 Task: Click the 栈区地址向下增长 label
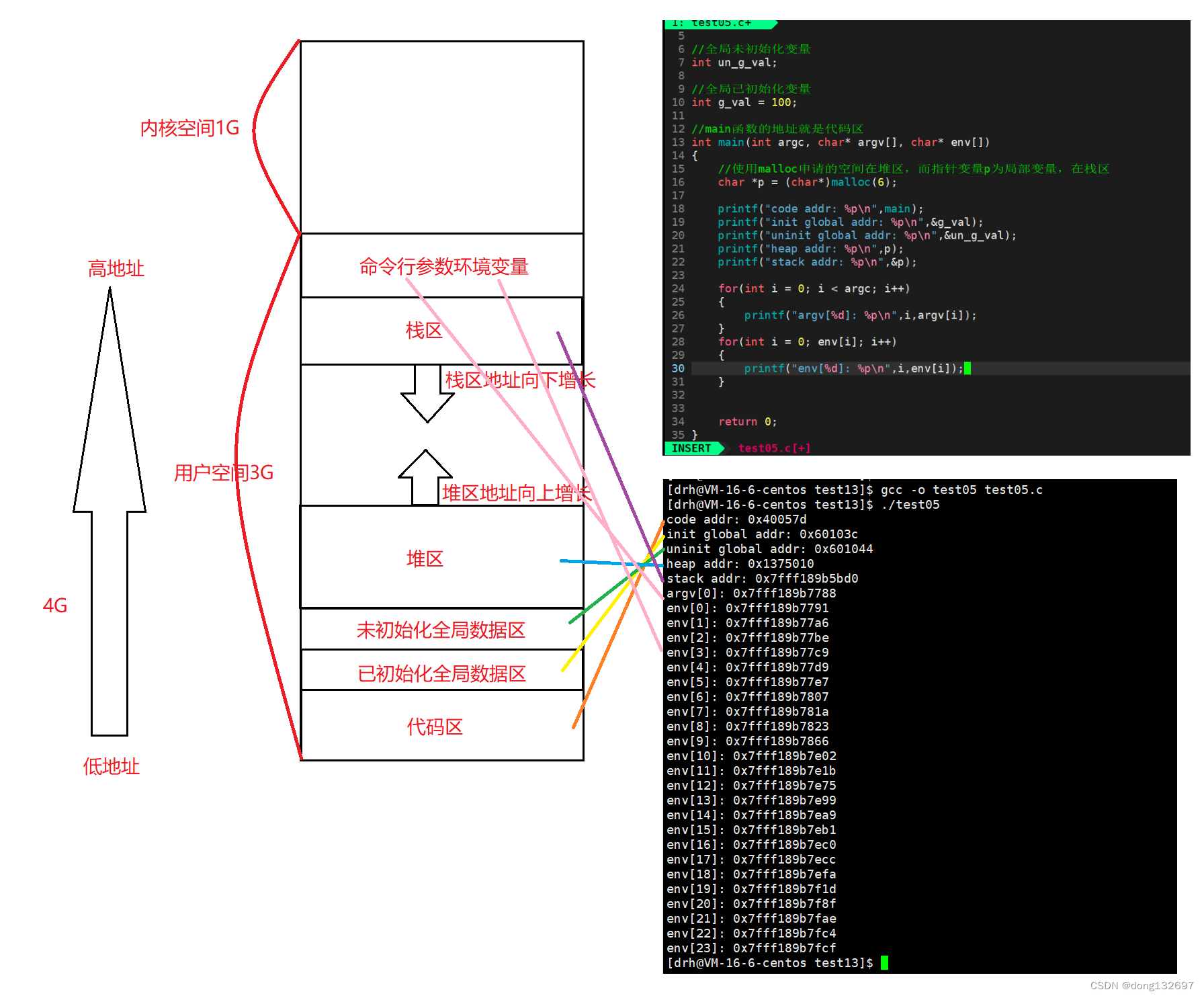(x=520, y=380)
